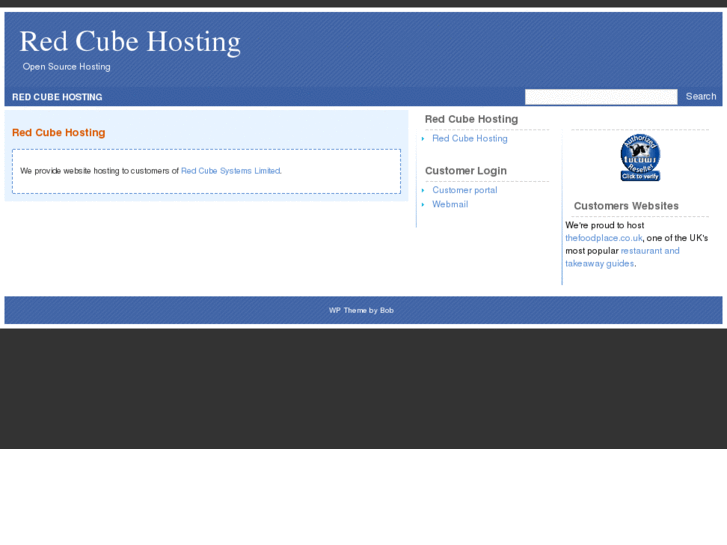This screenshot has height=545, width=727.
Task: Click the Red Cube Hosting sidebar heading
Action: coord(471,119)
